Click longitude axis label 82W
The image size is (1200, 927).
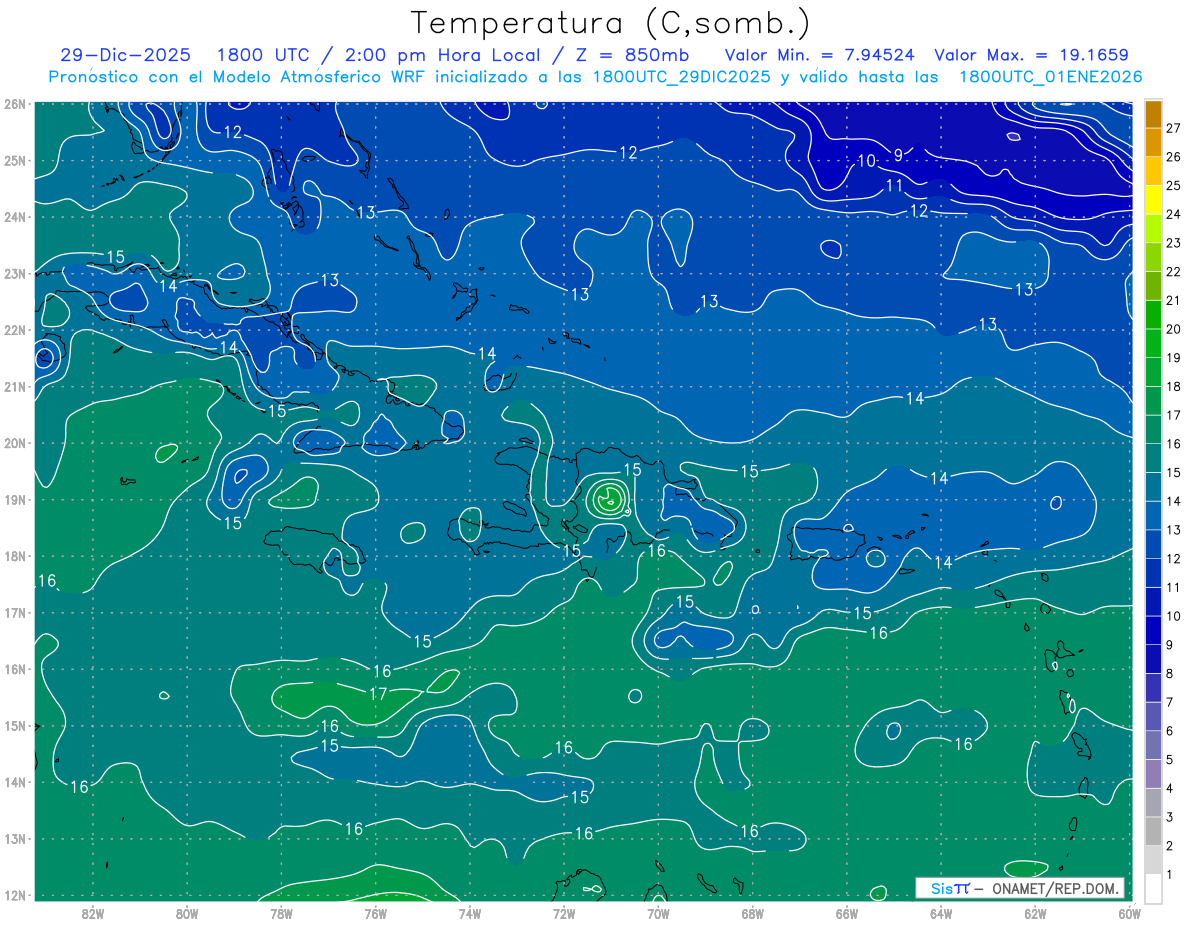(x=93, y=913)
